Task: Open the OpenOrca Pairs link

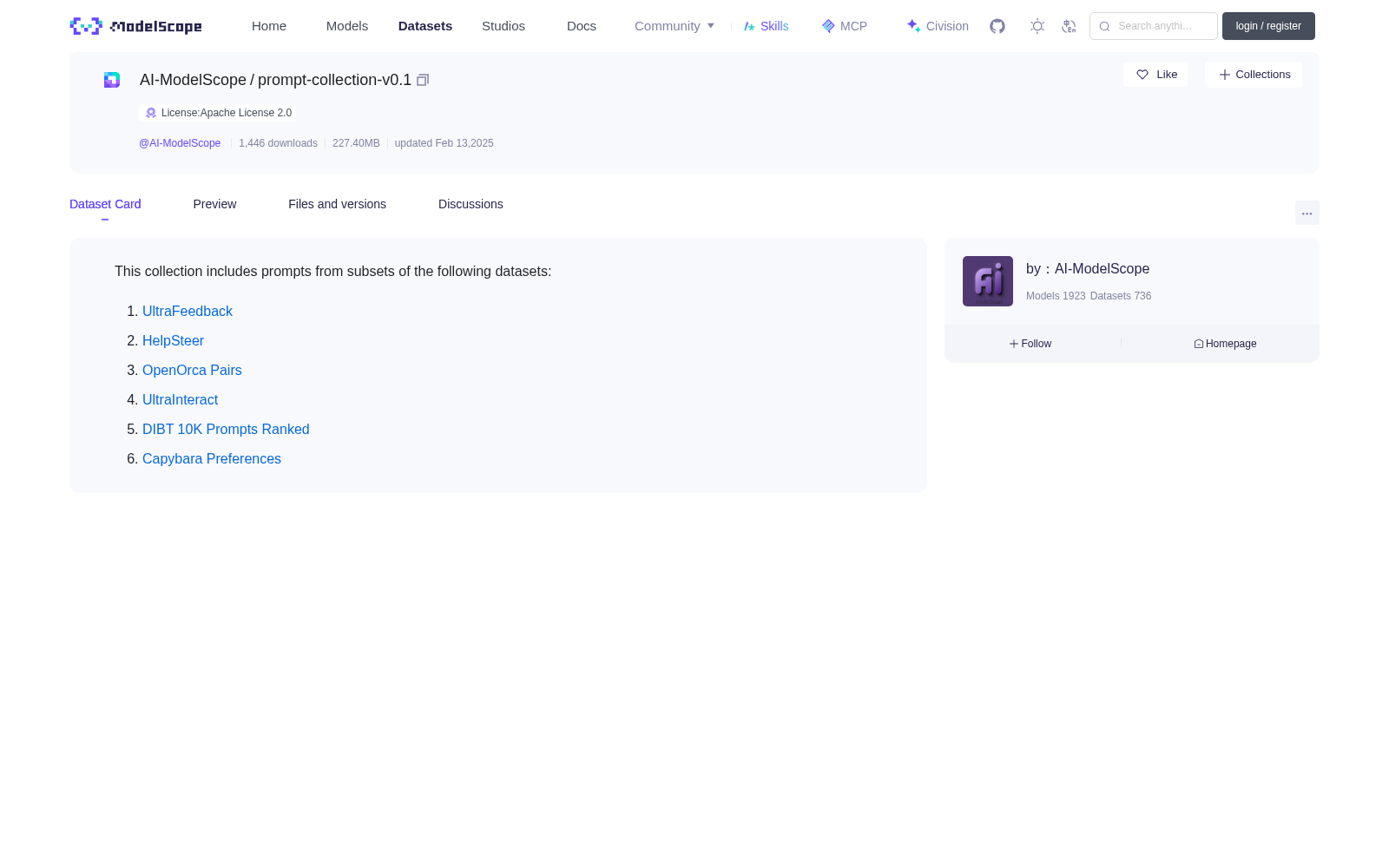Action: (x=192, y=370)
